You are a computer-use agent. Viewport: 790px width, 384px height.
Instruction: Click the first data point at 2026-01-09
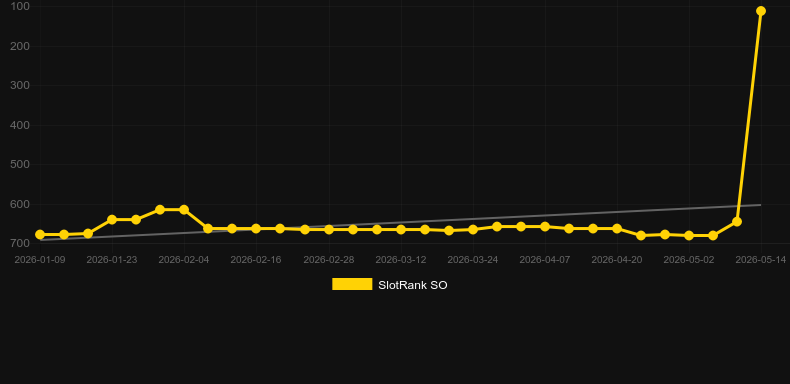coord(40,234)
